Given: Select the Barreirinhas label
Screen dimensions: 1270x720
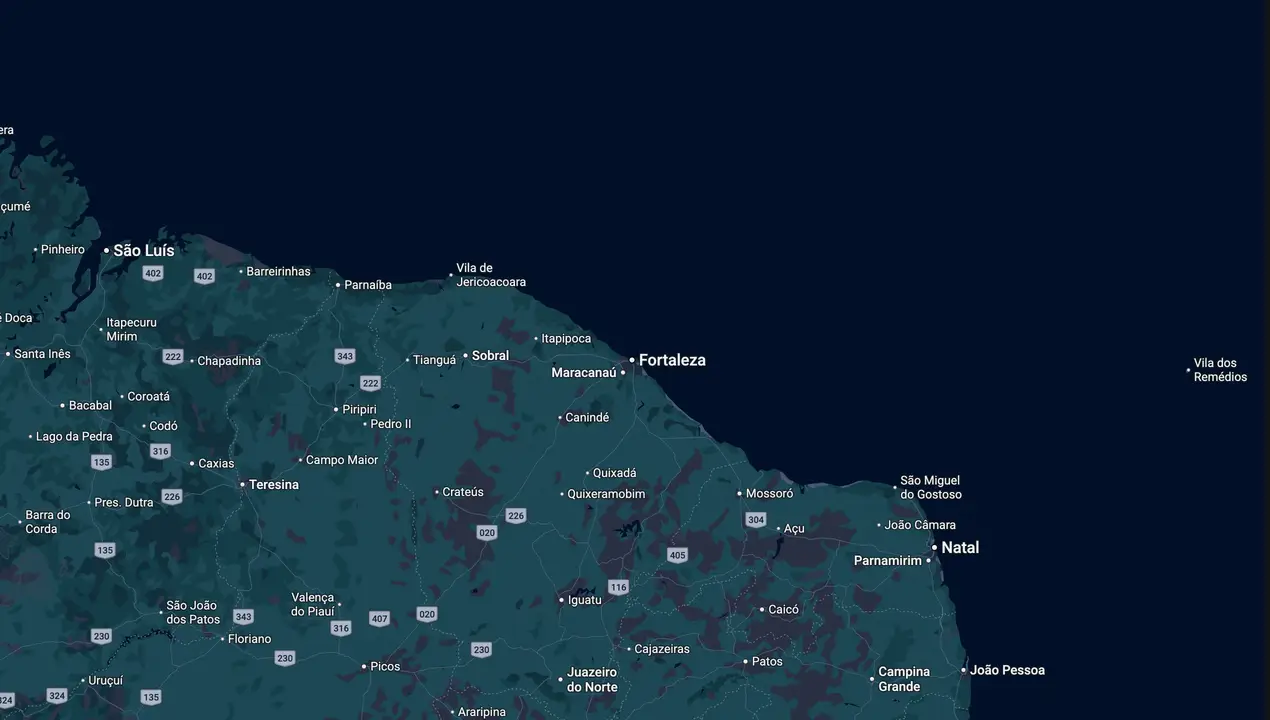Looking at the screenshot, I should pos(278,272).
